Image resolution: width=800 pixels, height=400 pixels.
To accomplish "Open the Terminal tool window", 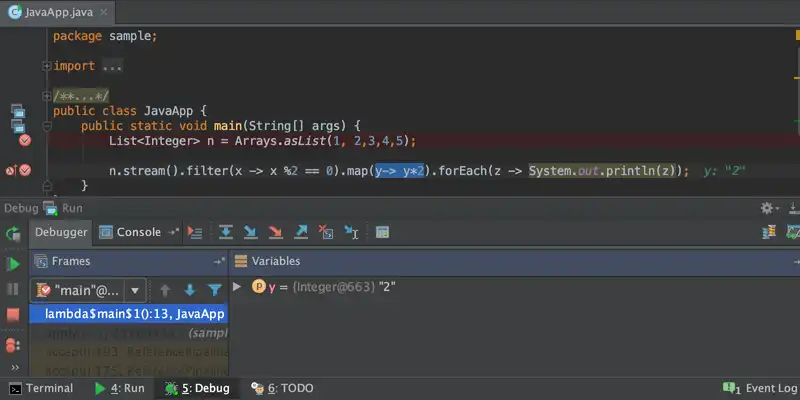I will click(x=40, y=388).
